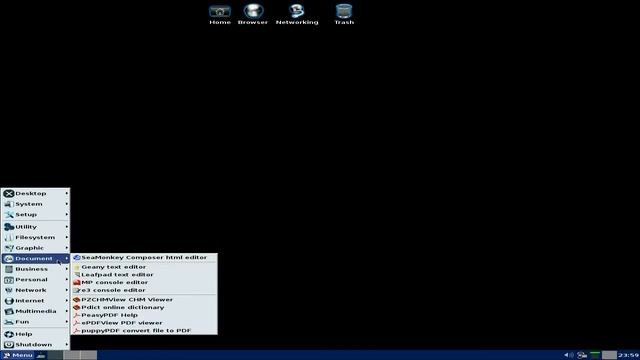Click the Menu button in taskbar
This screenshot has height=360, width=640.
point(18,355)
